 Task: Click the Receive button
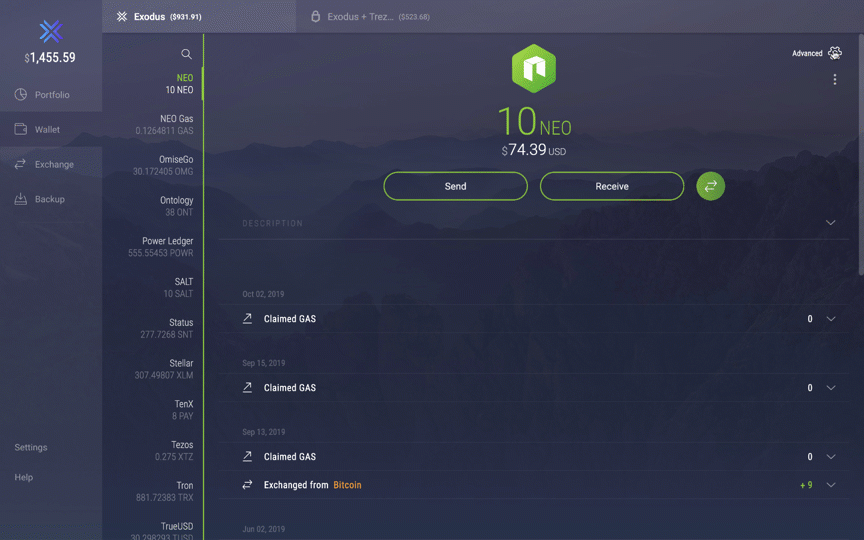[x=612, y=186]
